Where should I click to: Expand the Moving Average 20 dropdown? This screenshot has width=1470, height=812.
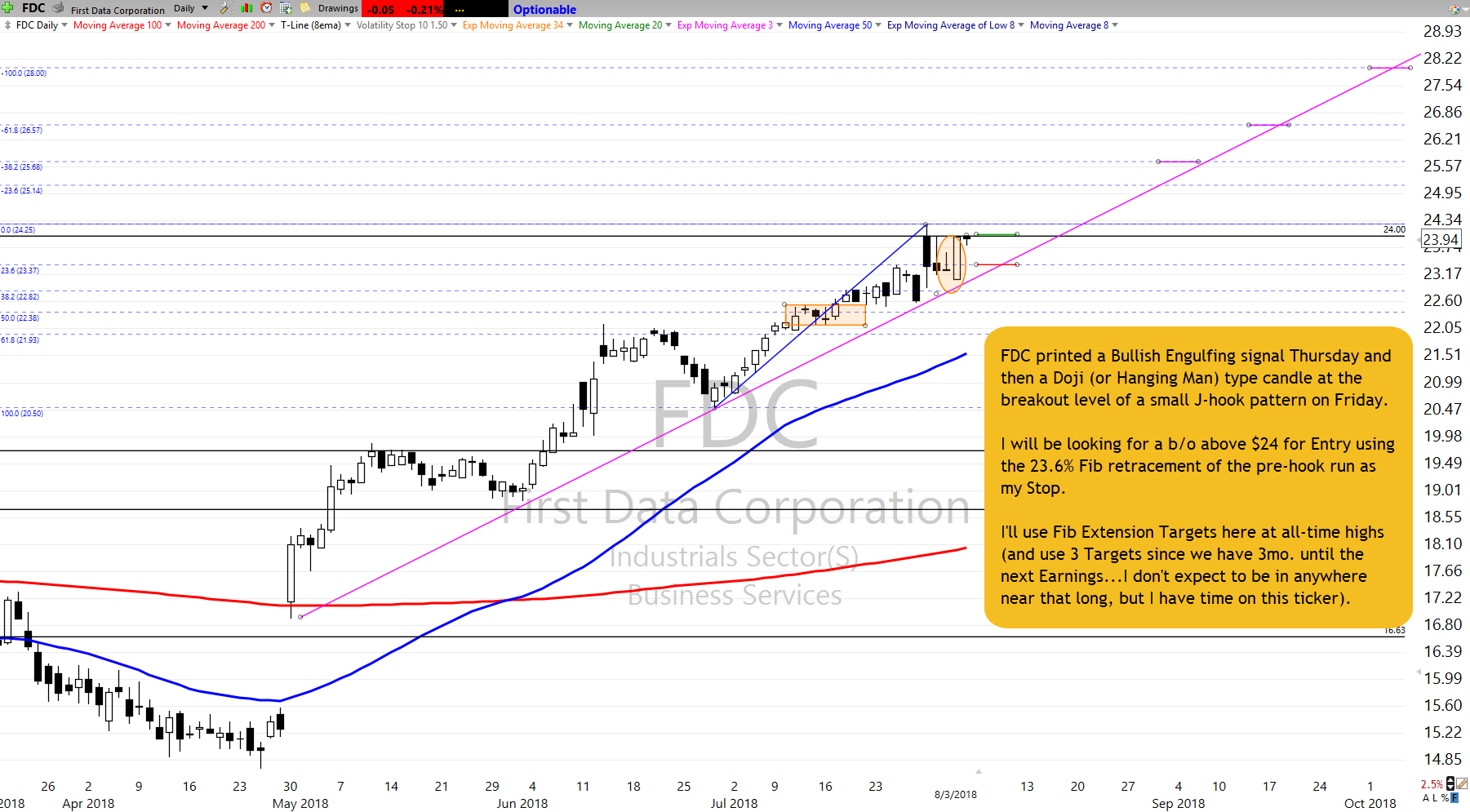(x=668, y=25)
